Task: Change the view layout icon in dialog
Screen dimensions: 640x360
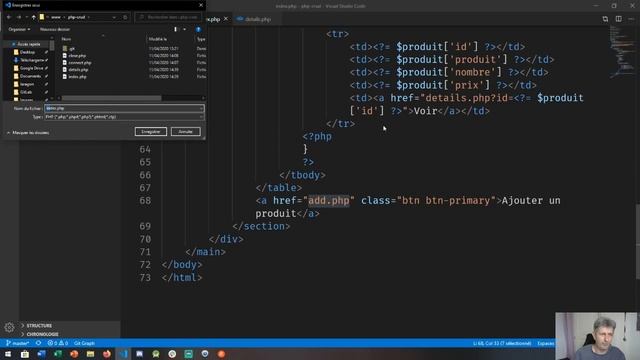Action: [x=176, y=29]
